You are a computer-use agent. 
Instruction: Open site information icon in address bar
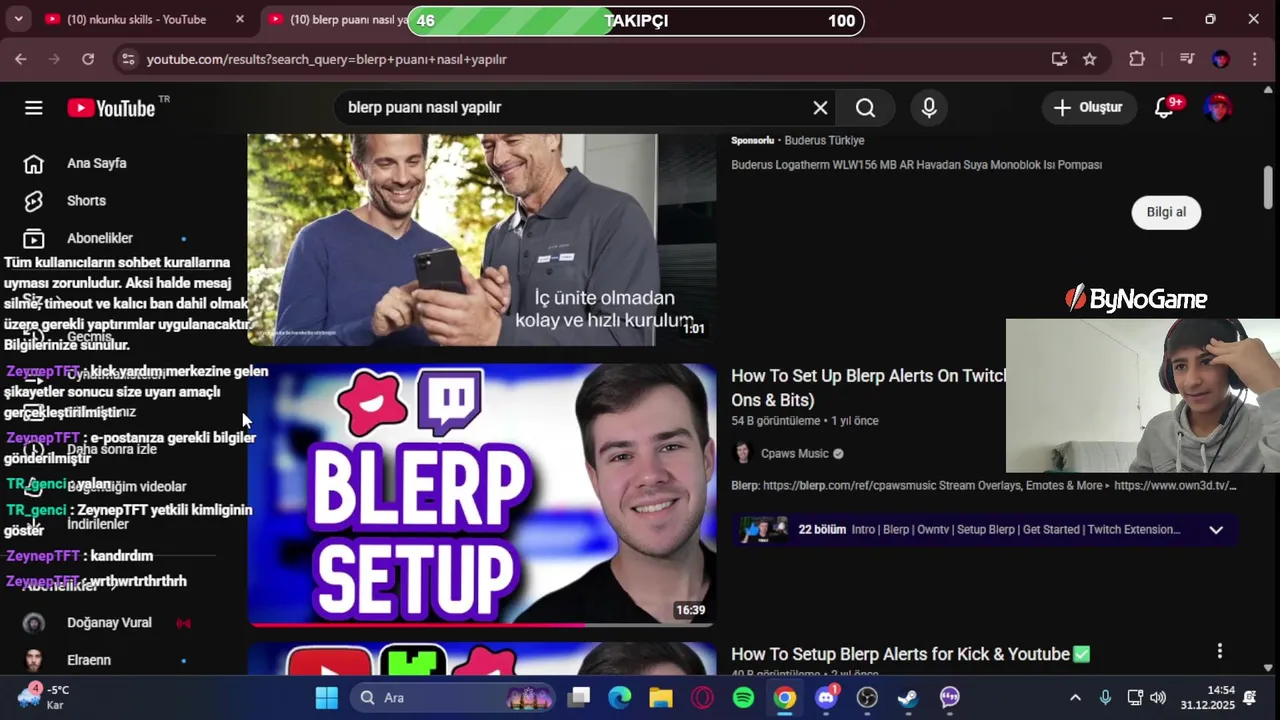click(x=128, y=59)
